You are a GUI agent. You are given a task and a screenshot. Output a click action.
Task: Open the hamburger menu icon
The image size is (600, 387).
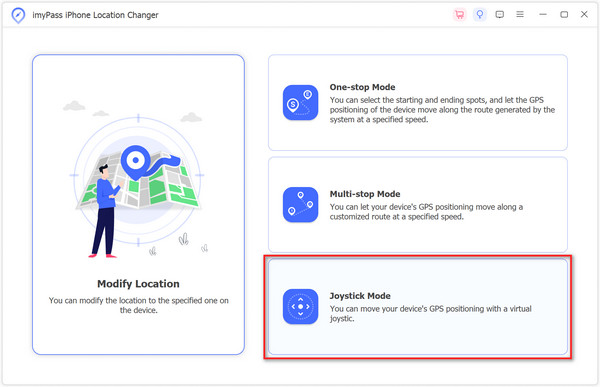(x=520, y=14)
